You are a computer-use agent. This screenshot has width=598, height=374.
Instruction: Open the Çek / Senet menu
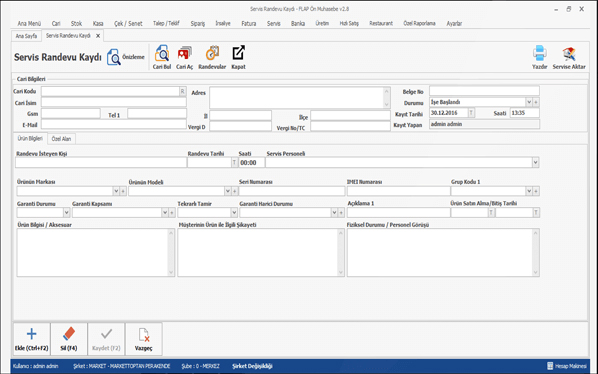click(128, 23)
